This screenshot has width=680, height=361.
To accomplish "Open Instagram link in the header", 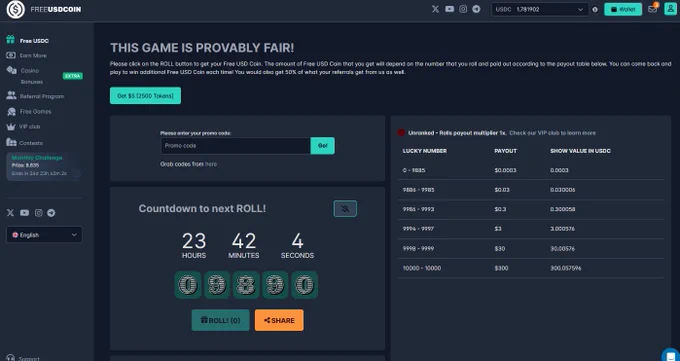I will coord(463,9).
